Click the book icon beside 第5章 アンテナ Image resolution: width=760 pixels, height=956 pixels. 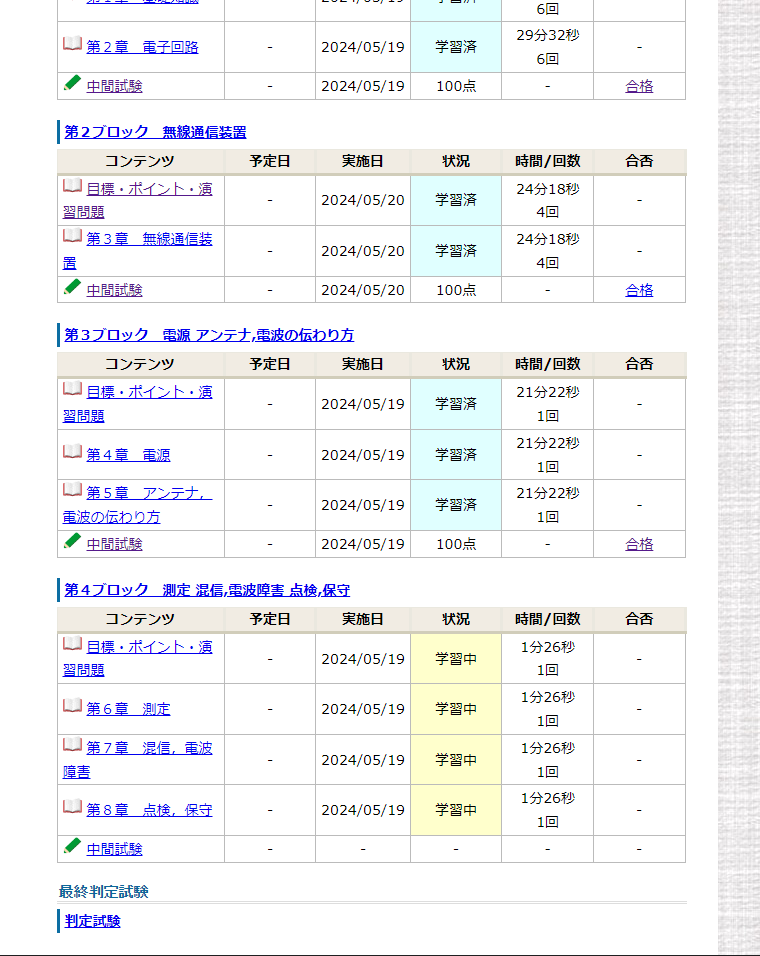[72, 490]
